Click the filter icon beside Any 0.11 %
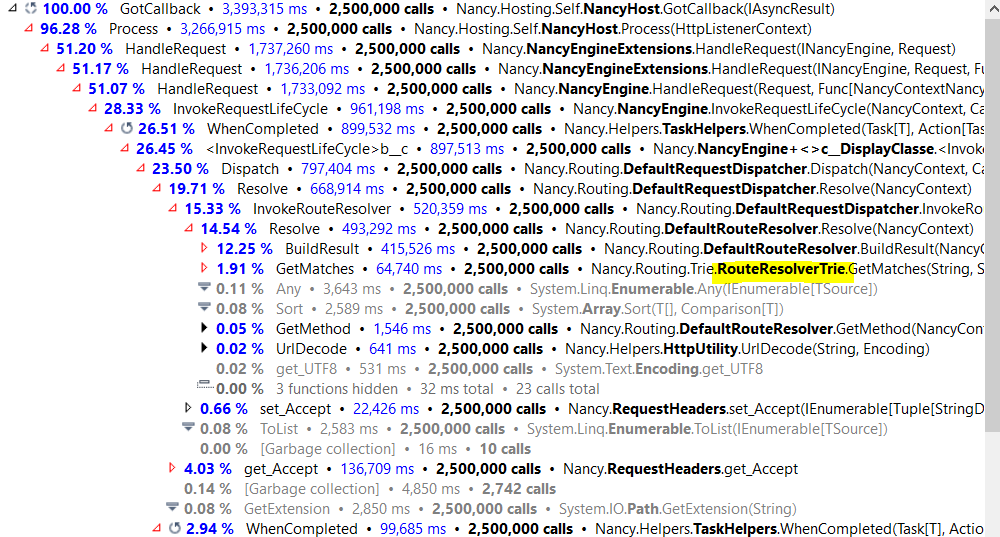The width and height of the screenshot is (1000, 537). [204, 287]
